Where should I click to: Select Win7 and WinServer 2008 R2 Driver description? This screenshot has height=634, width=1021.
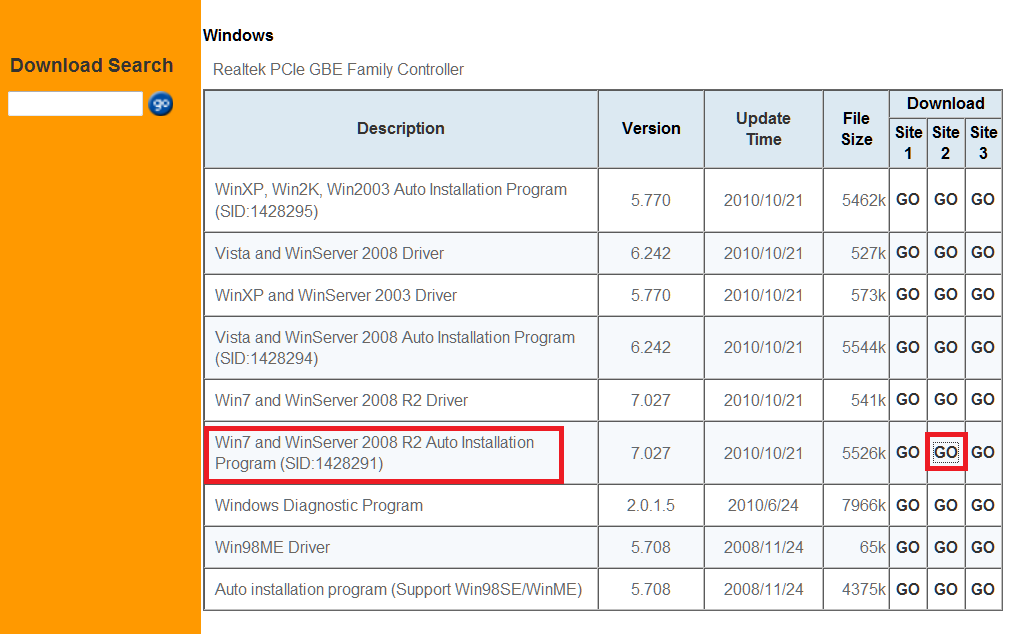[341, 400]
